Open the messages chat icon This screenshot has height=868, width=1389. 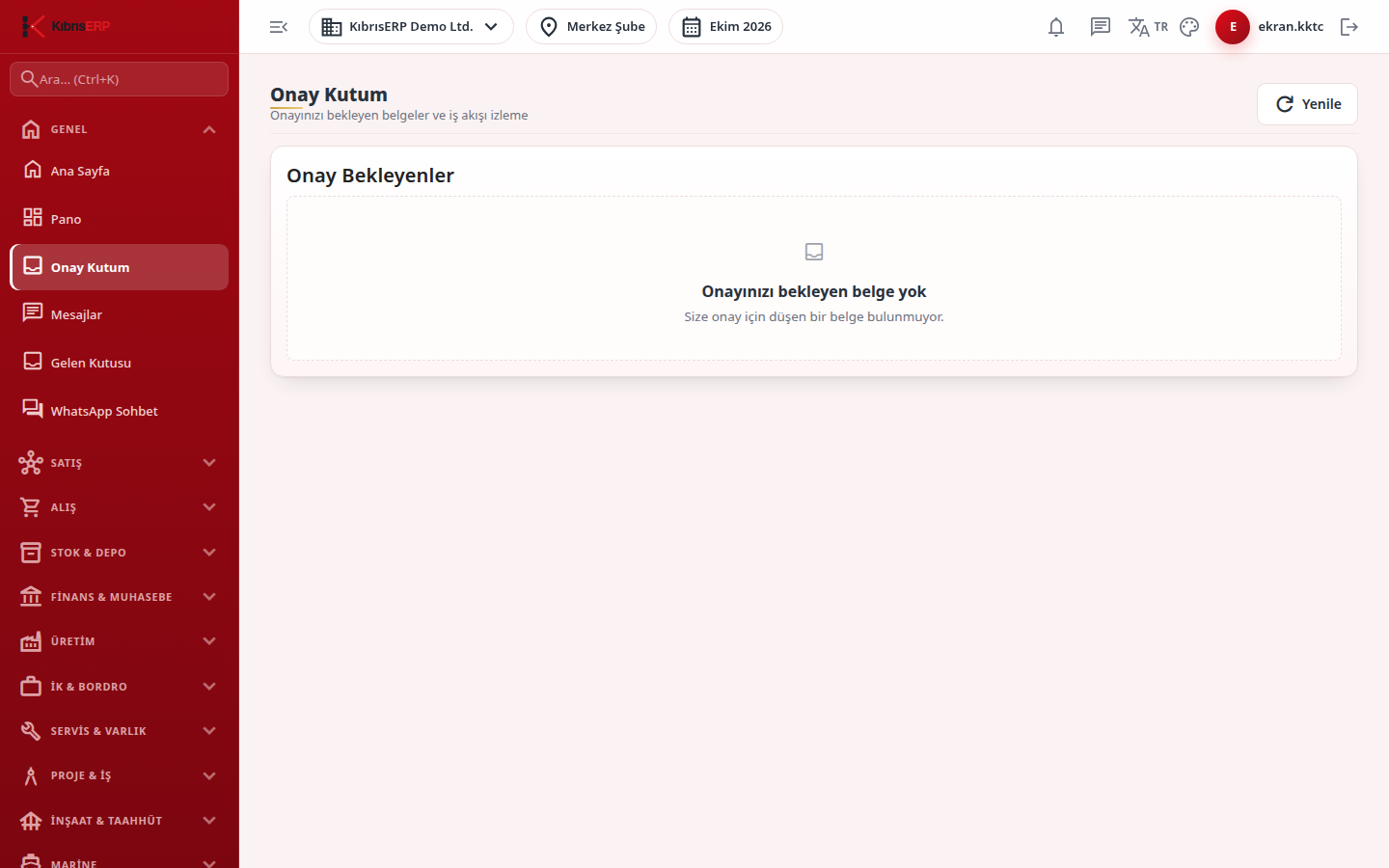tap(1101, 27)
